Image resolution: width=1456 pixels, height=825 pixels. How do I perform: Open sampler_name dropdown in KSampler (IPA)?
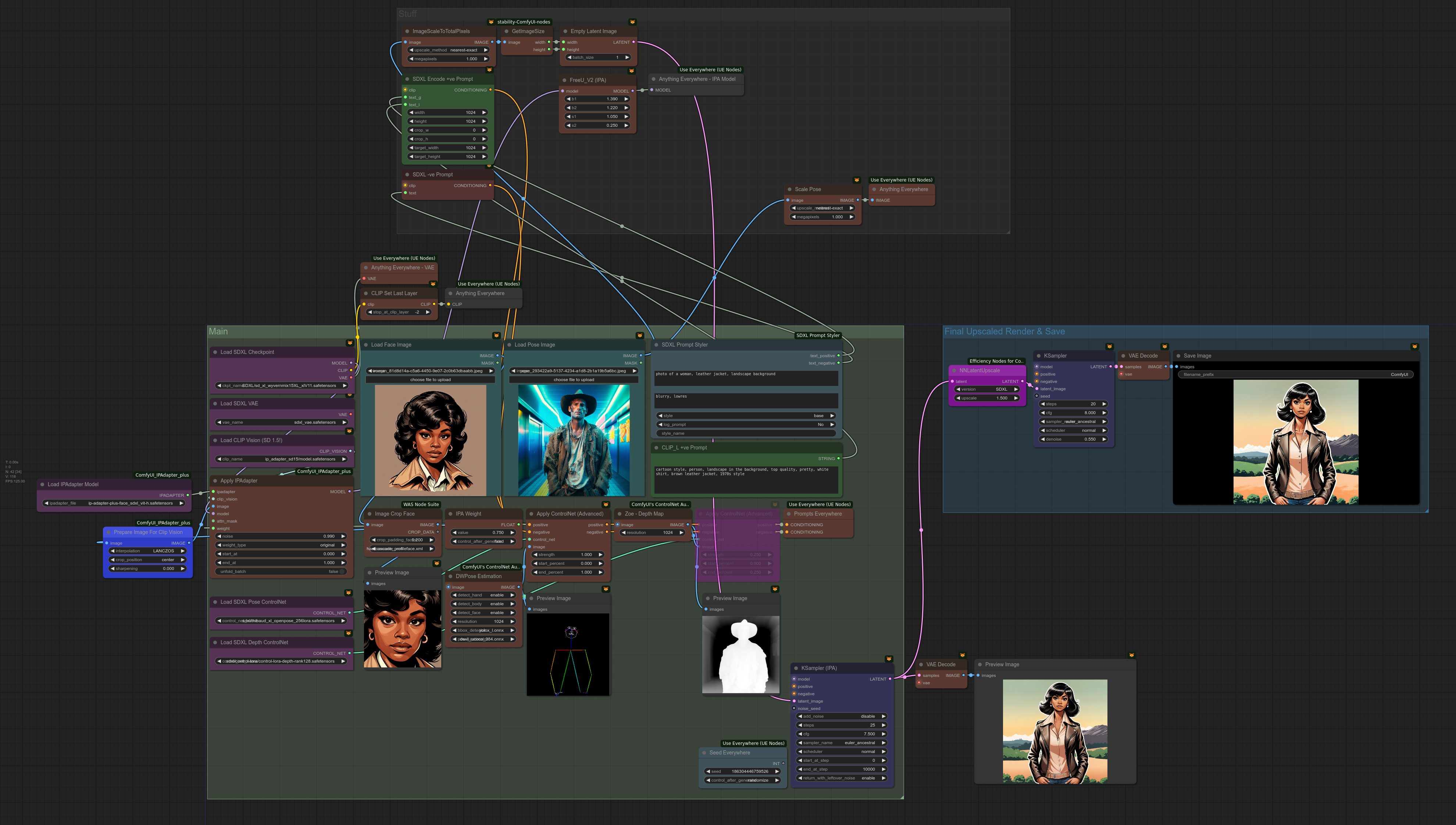(842, 743)
